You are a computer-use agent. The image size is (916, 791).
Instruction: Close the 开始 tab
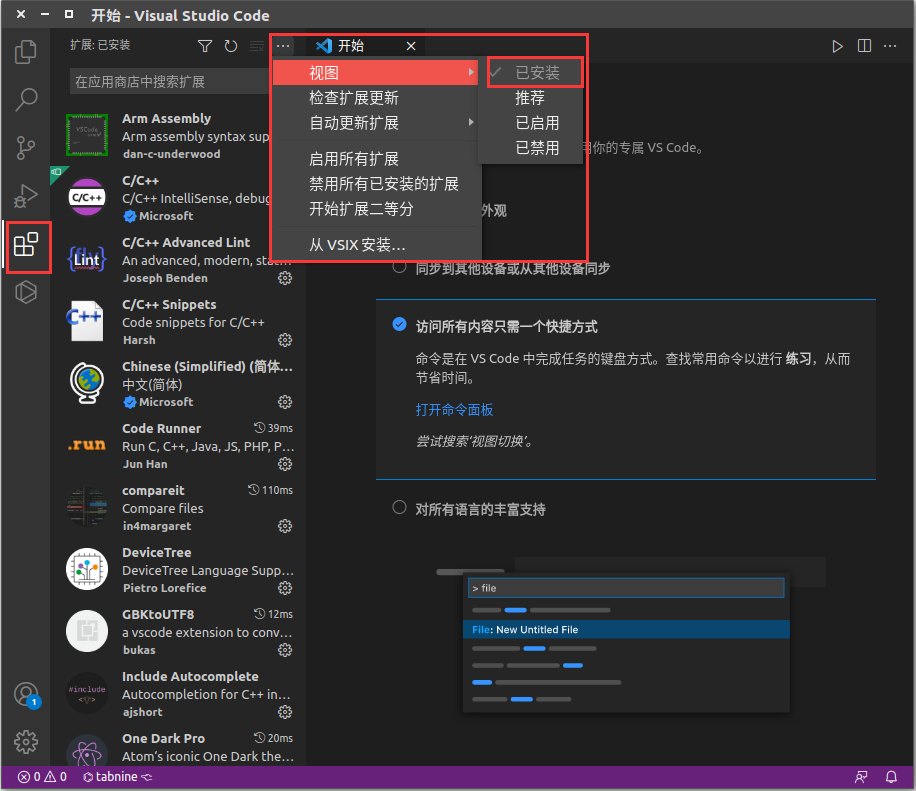click(x=411, y=46)
